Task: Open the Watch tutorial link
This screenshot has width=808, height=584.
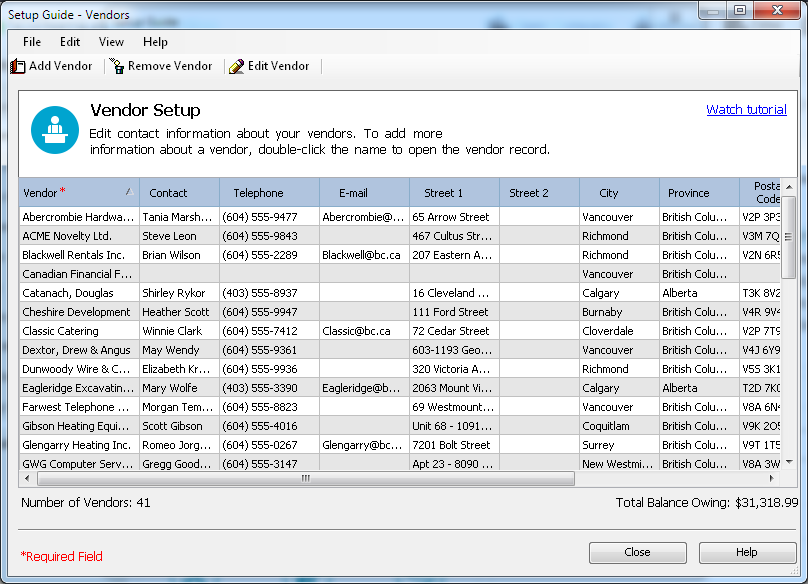Action: pyautogui.click(x=746, y=110)
